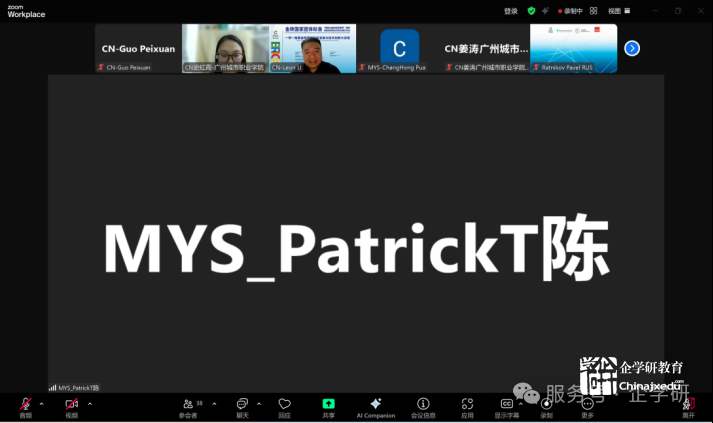Launch AI Companion from the toolbar
The height and width of the screenshot is (423, 713).
tap(375, 404)
